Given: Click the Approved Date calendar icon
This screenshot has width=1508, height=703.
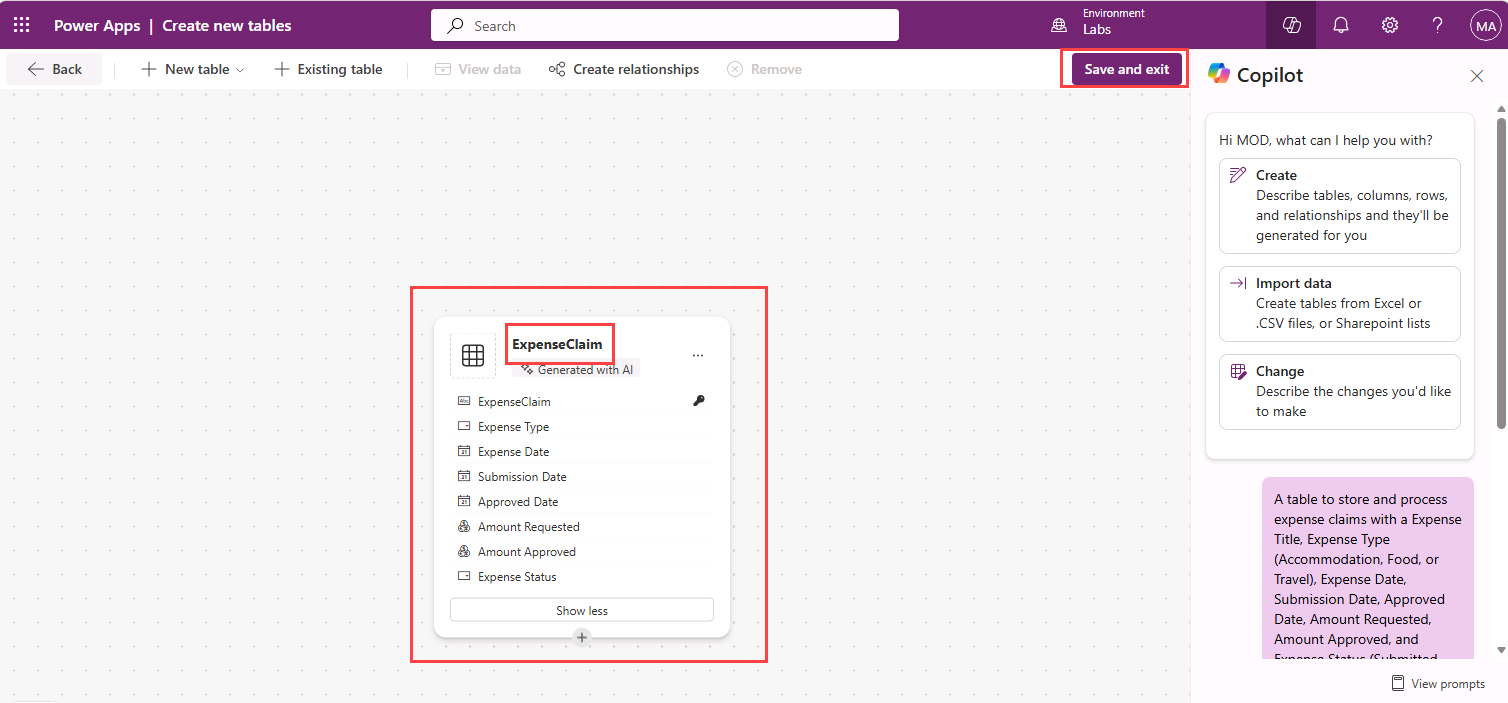Looking at the screenshot, I should (464, 501).
